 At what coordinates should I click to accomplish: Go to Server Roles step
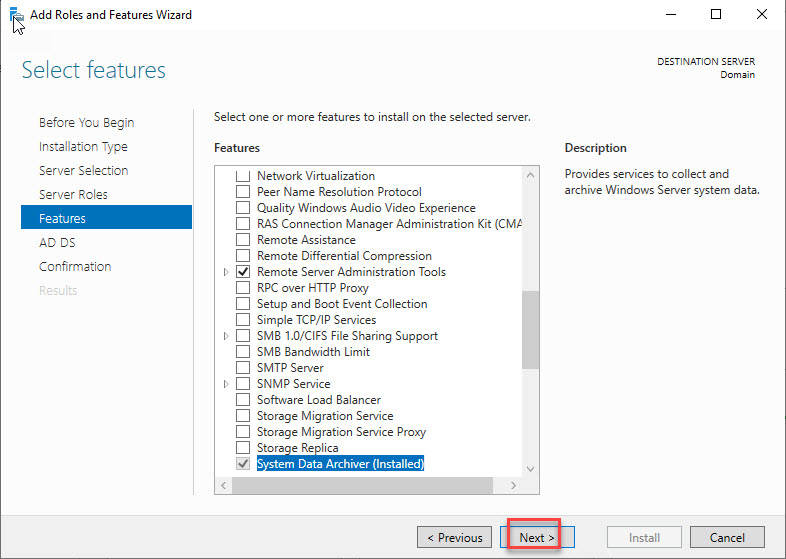(x=73, y=194)
